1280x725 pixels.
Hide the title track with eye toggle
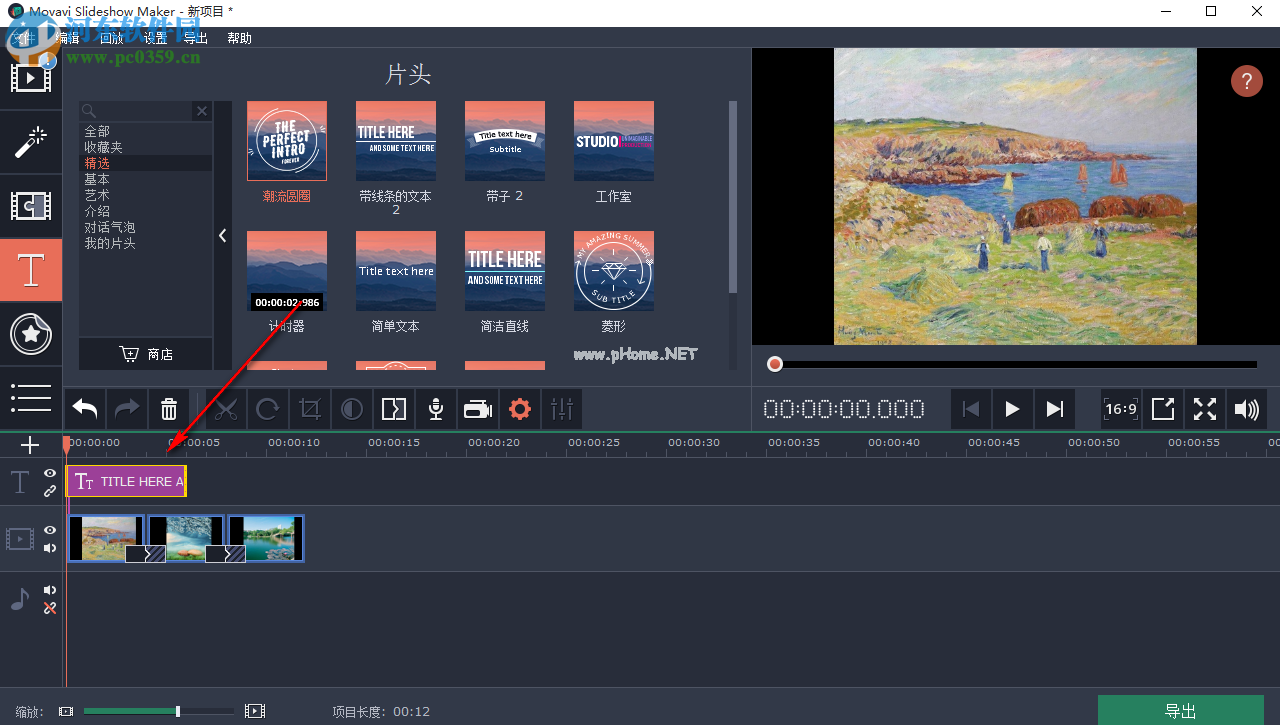tap(49, 473)
